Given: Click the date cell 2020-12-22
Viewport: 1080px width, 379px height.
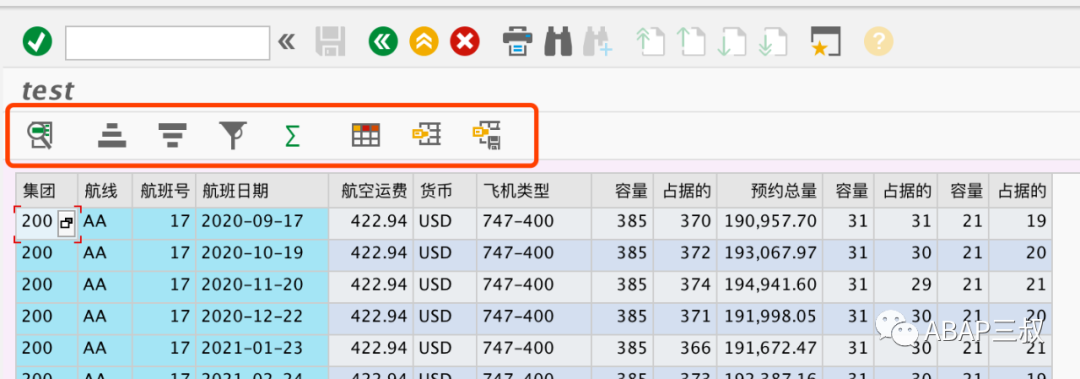Looking at the screenshot, I should (262, 317).
